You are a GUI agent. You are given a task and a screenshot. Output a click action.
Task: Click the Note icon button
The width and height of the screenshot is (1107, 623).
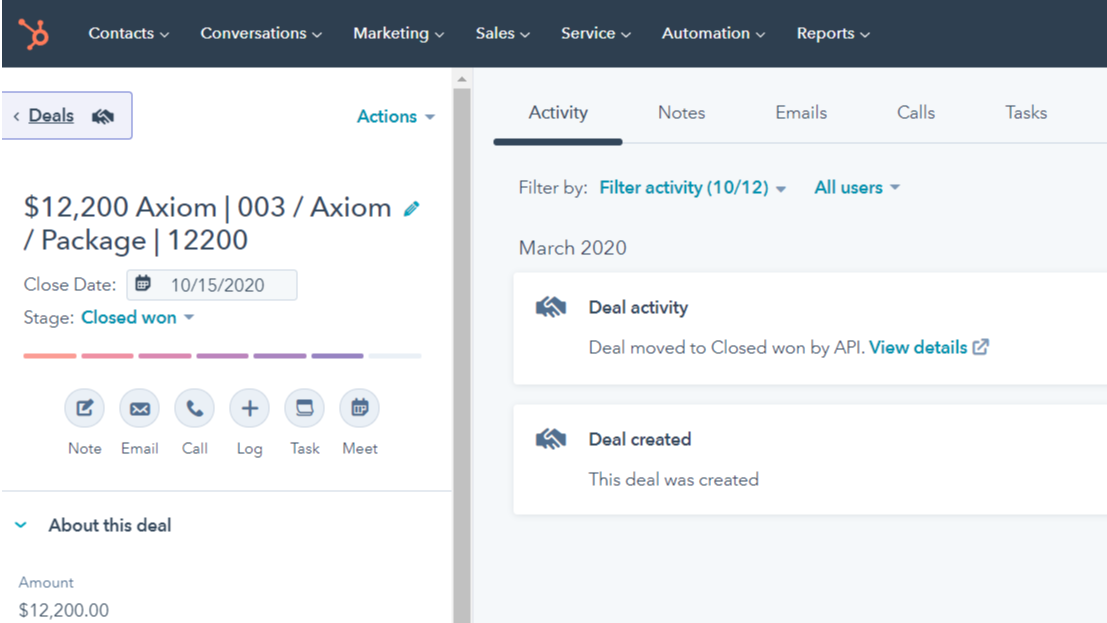click(84, 408)
